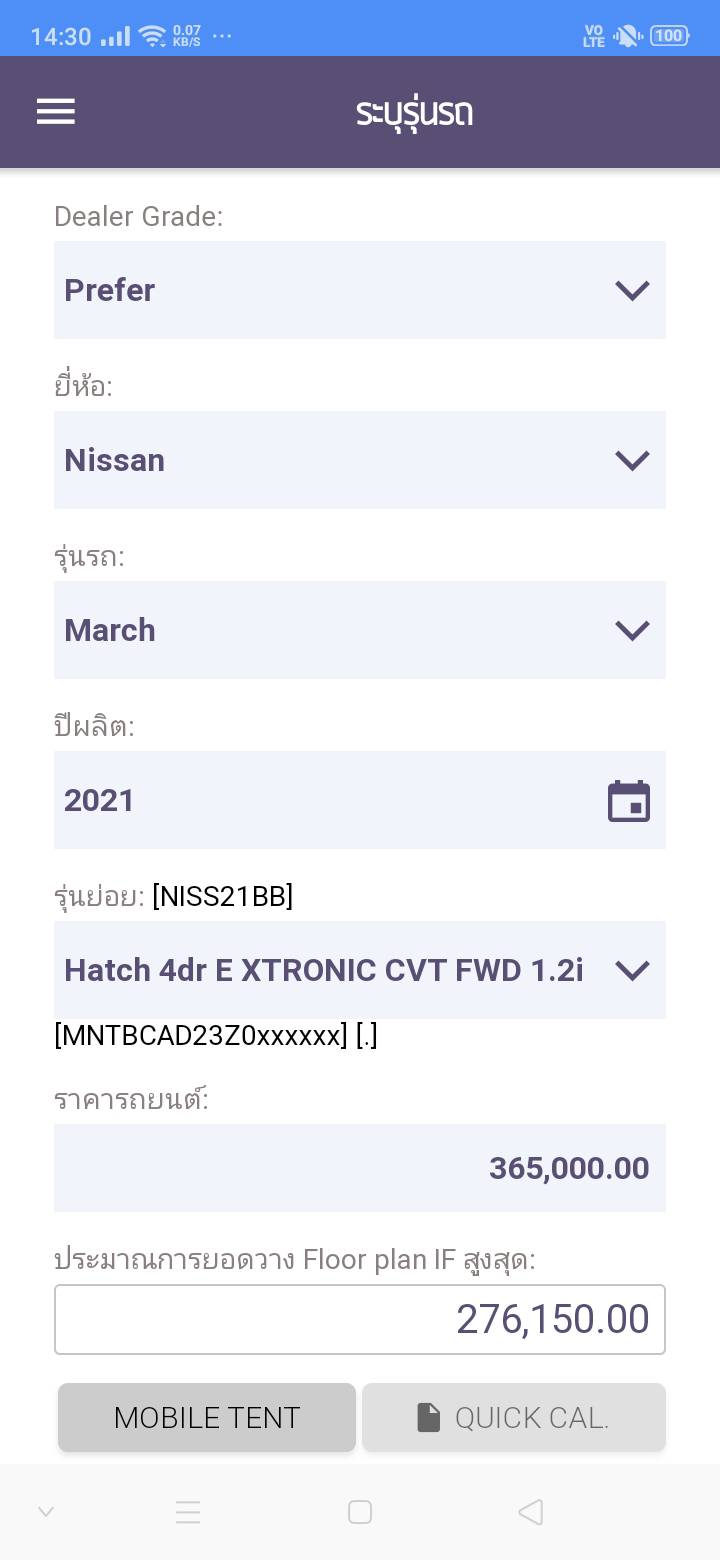Open the Nissan brand dropdown
Viewport: 720px width, 1560px height.
[x=360, y=460]
